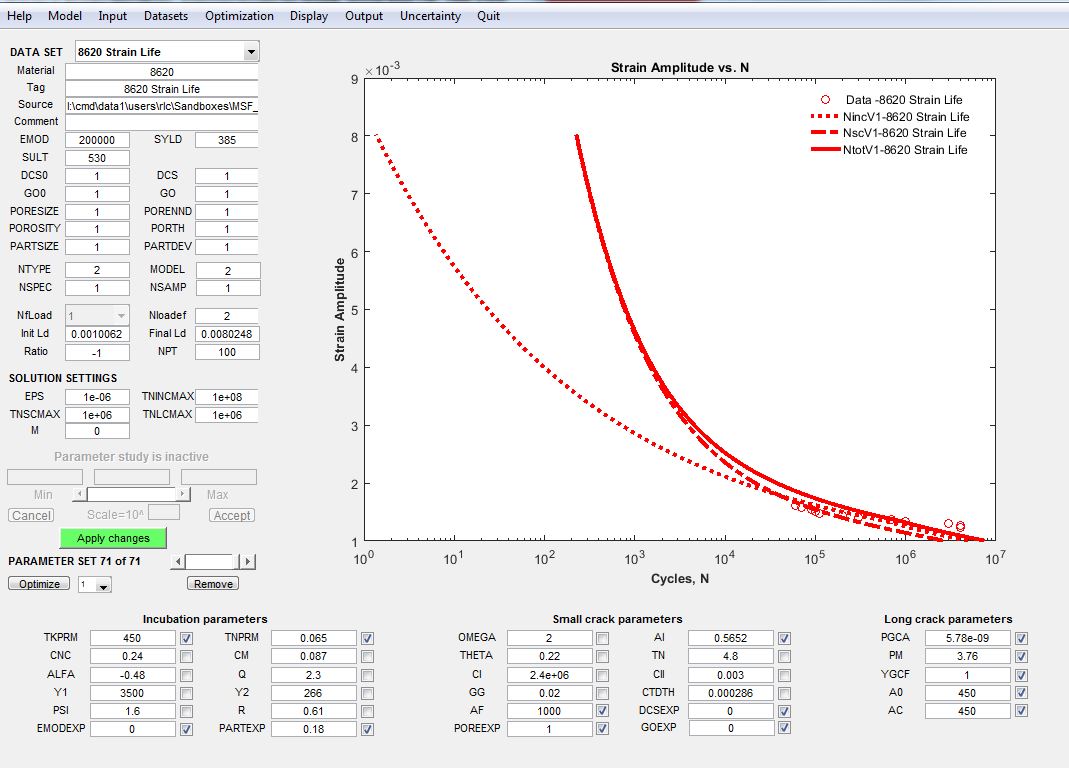Viewport: 1069px width, 768px height.
Task: Enable the OMEGA checkbox
Action: 603,638
